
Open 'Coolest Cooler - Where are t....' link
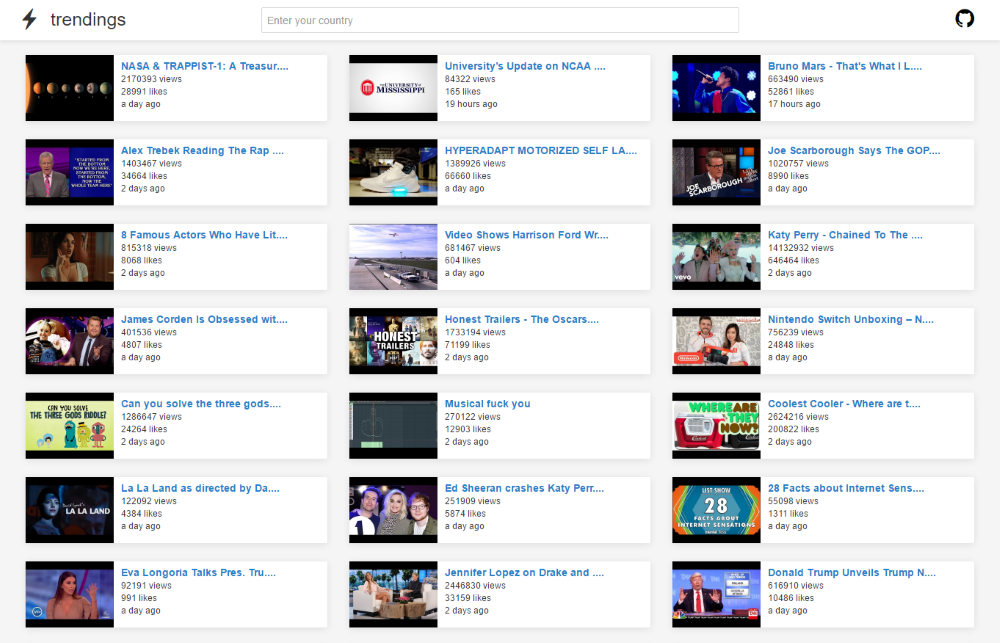(844, 404)
